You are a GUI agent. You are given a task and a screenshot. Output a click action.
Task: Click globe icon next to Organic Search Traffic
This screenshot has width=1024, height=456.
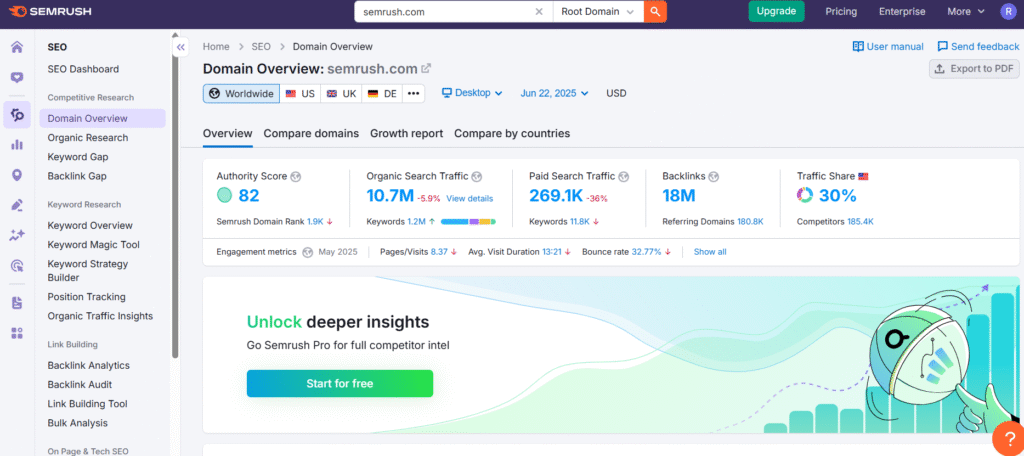tap(477, 176)
